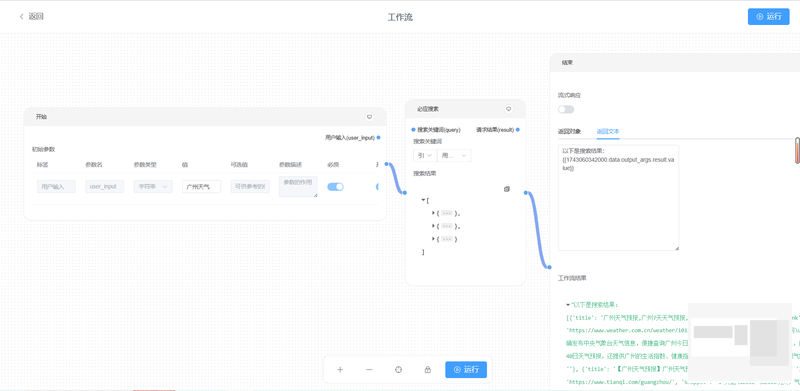The width and height of the screenshot is (800, 391).
Task: Click 搜索关键词(query) input port dot
Action: [413, 130]
